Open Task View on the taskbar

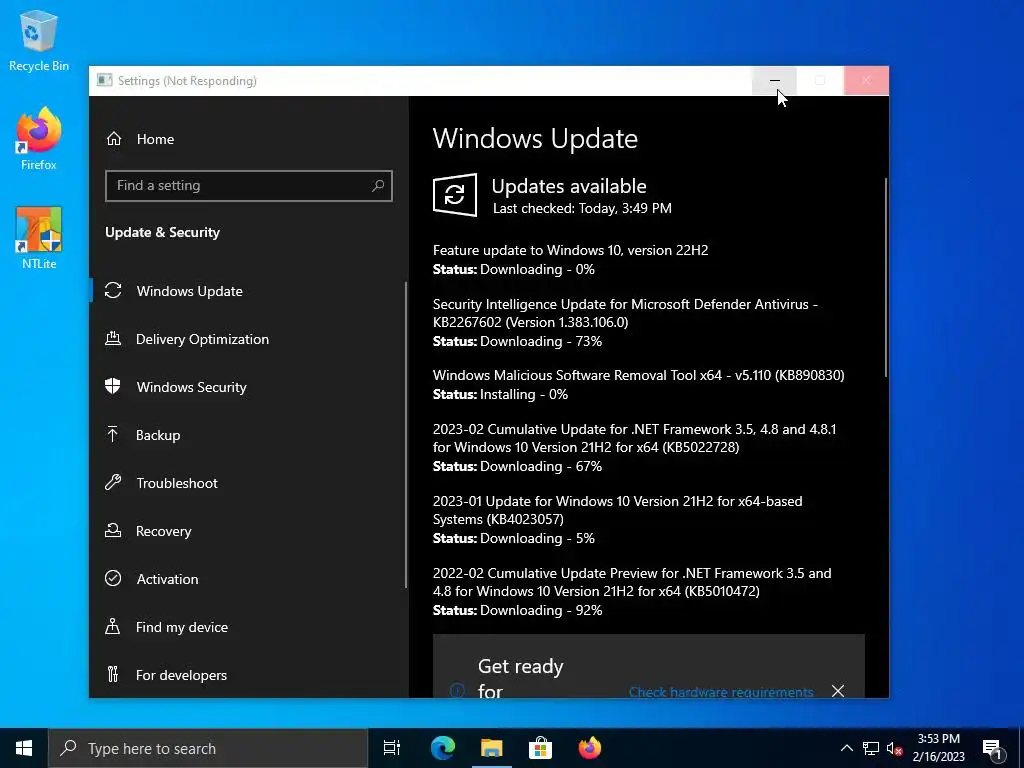[x=392, y=748]
